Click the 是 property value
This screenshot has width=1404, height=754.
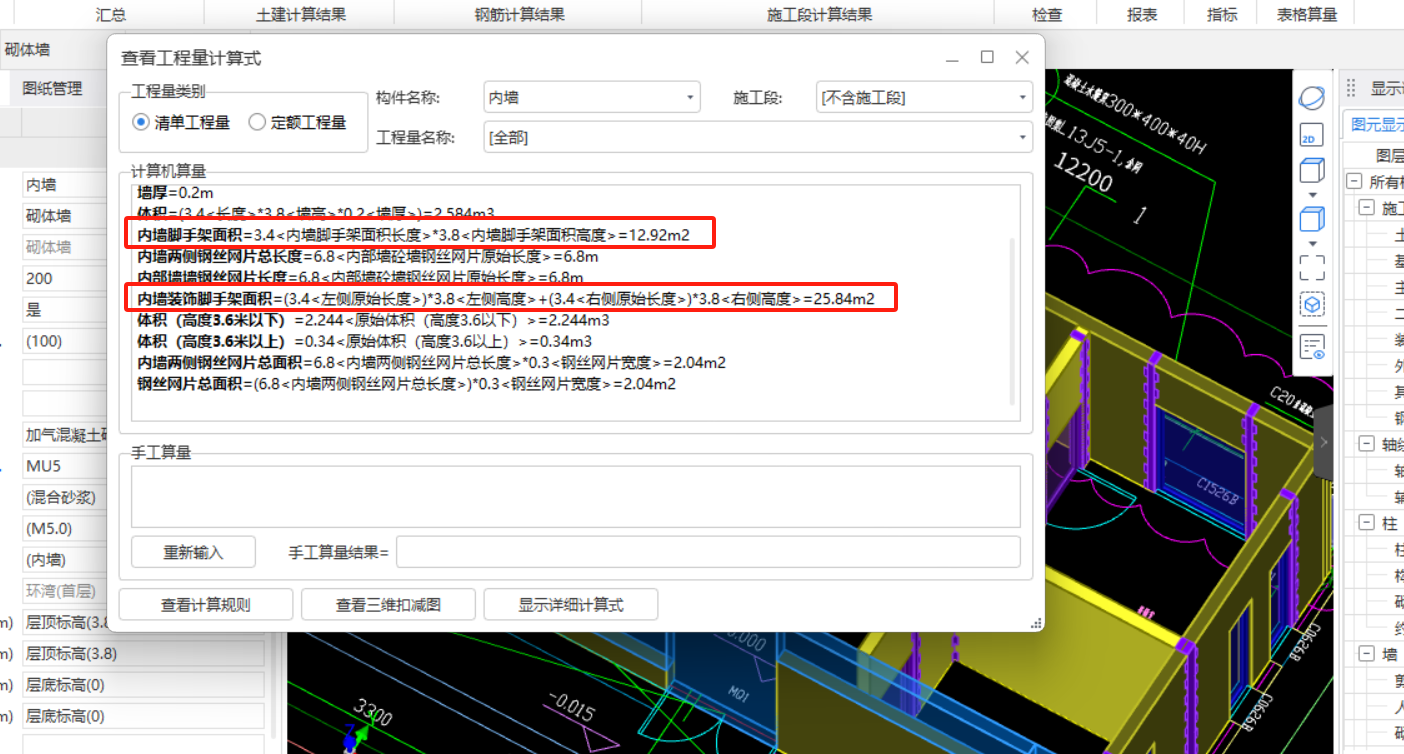[x=64, y=310]
